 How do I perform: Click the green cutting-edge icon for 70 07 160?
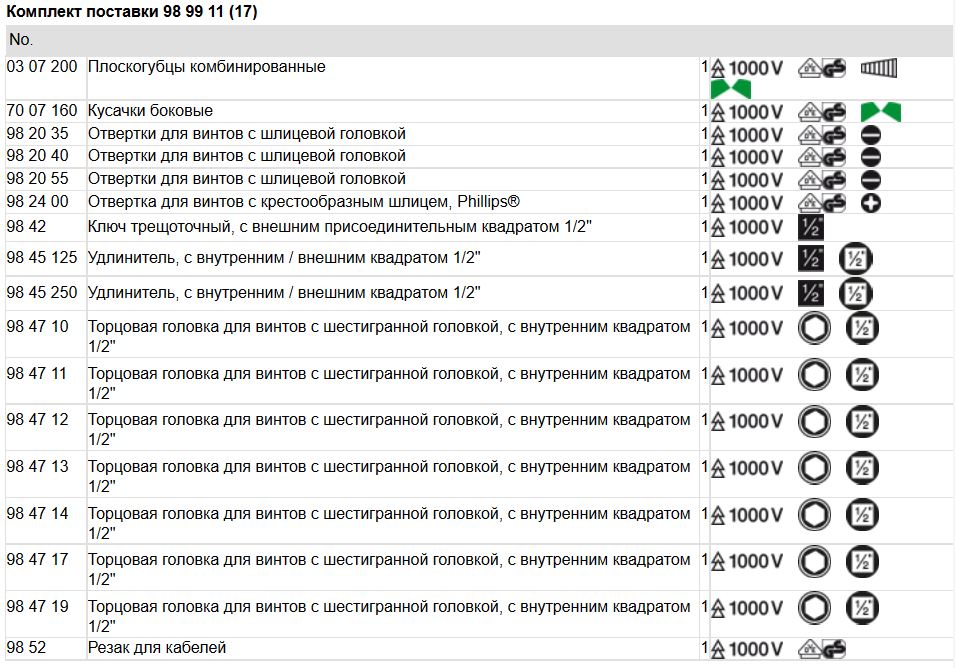pyautogui.click(x=880, y=112)
